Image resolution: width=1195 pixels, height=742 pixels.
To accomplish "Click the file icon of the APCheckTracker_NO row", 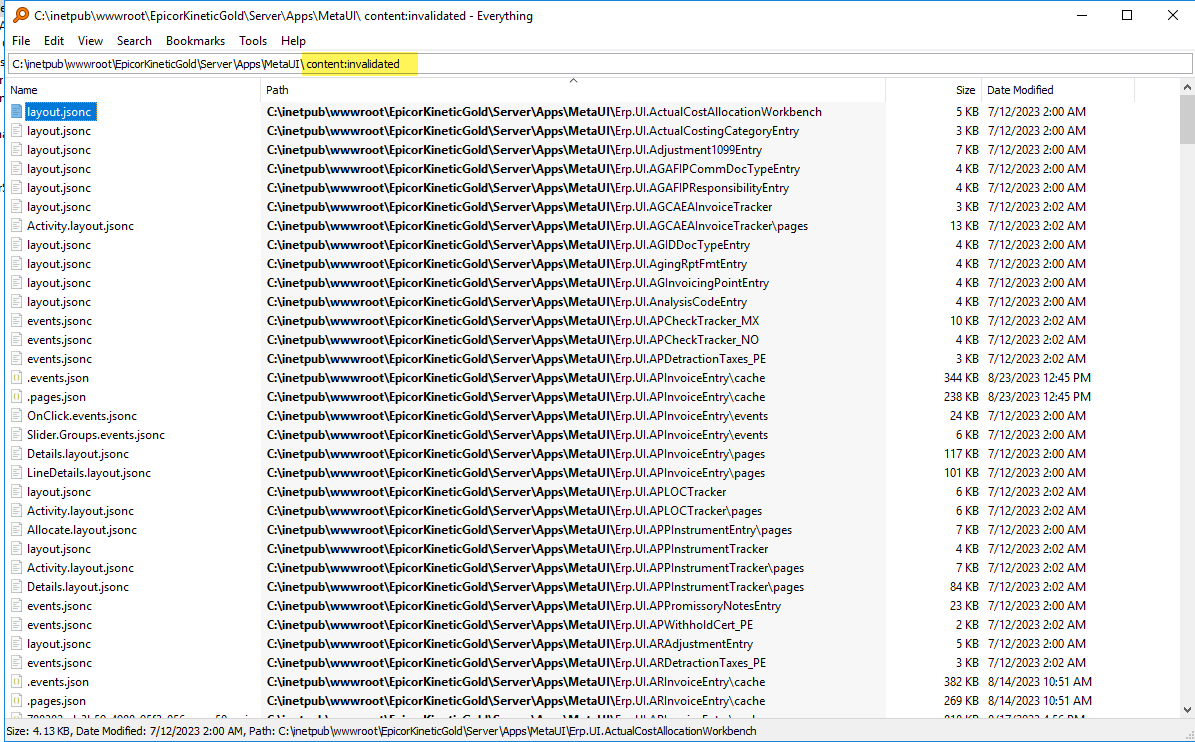I will click(17, 340).
